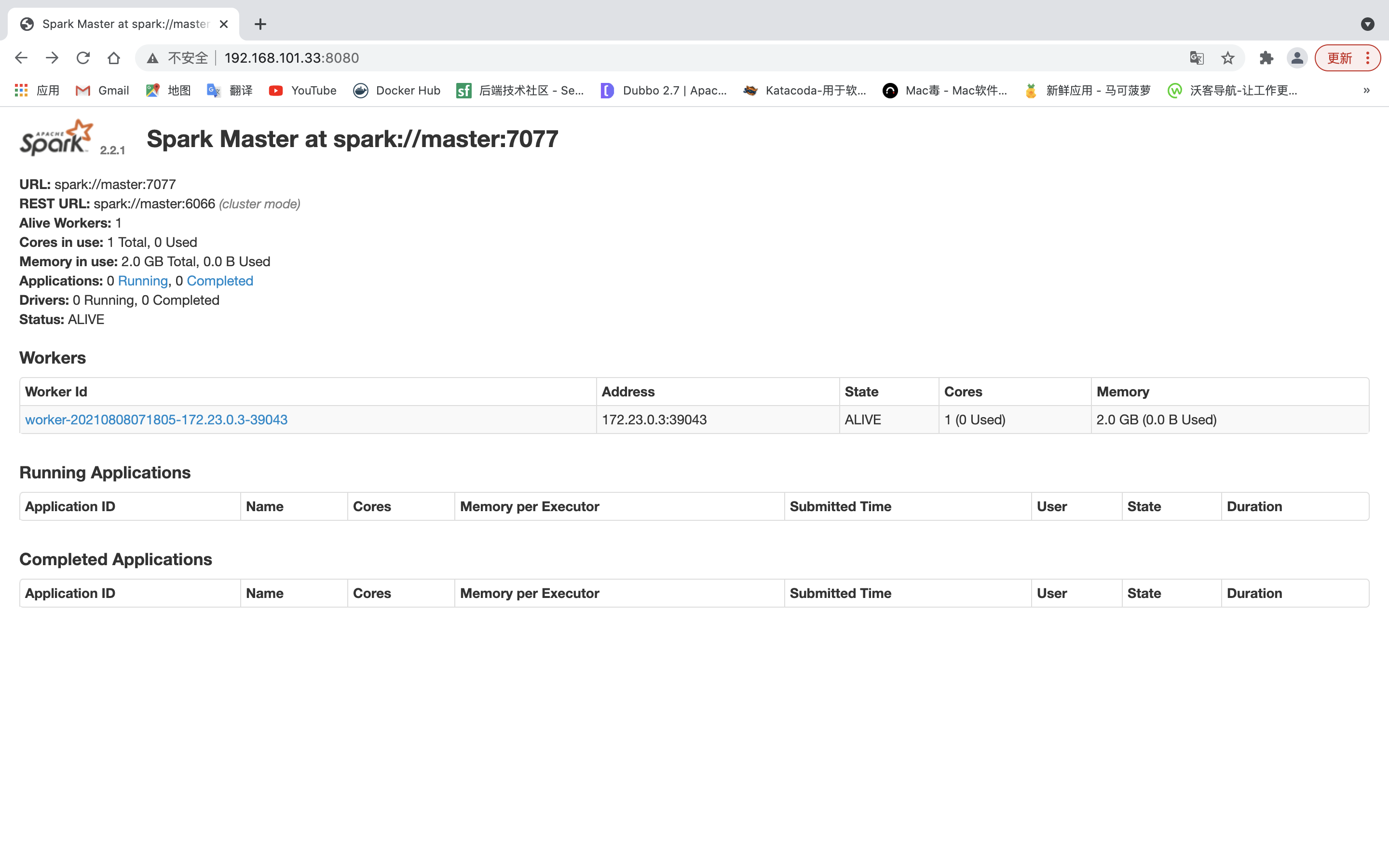Open the extensions puzzle icon

(x=1266, y=58)
